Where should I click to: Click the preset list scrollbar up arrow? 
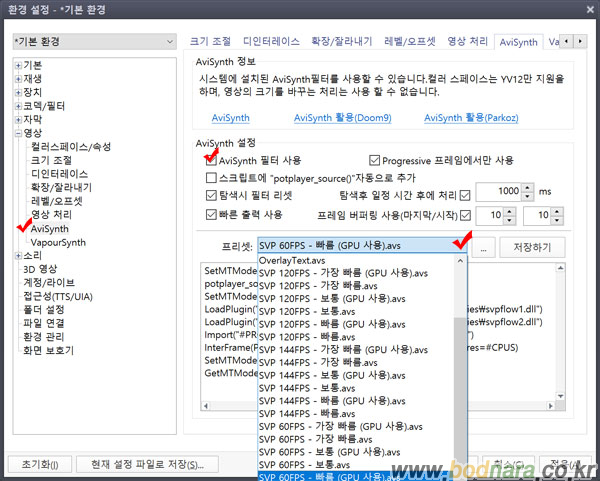pyautogui.click(x=460, y=261)
